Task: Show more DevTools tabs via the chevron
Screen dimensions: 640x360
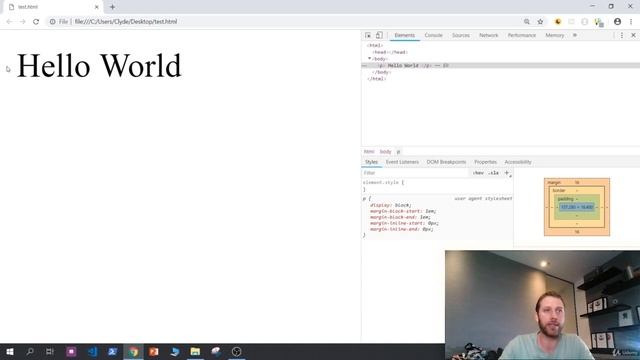Action: point(575,36)
